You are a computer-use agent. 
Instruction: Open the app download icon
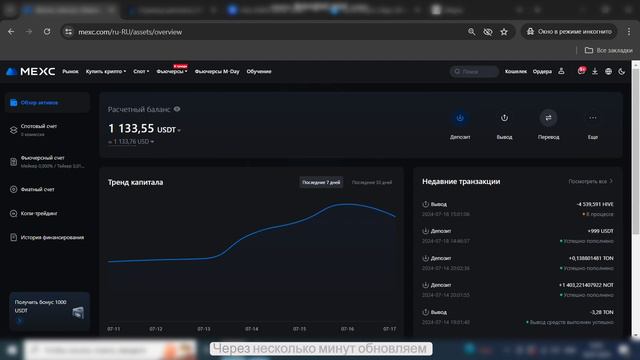[595, 71]
